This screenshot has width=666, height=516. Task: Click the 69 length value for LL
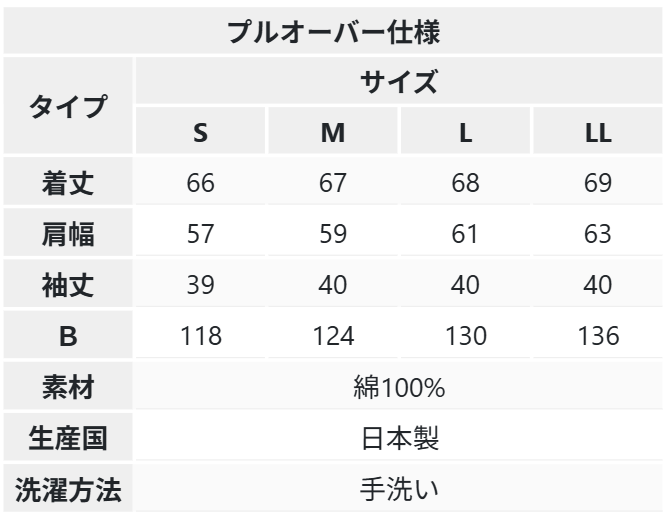[x=597, y=183]
